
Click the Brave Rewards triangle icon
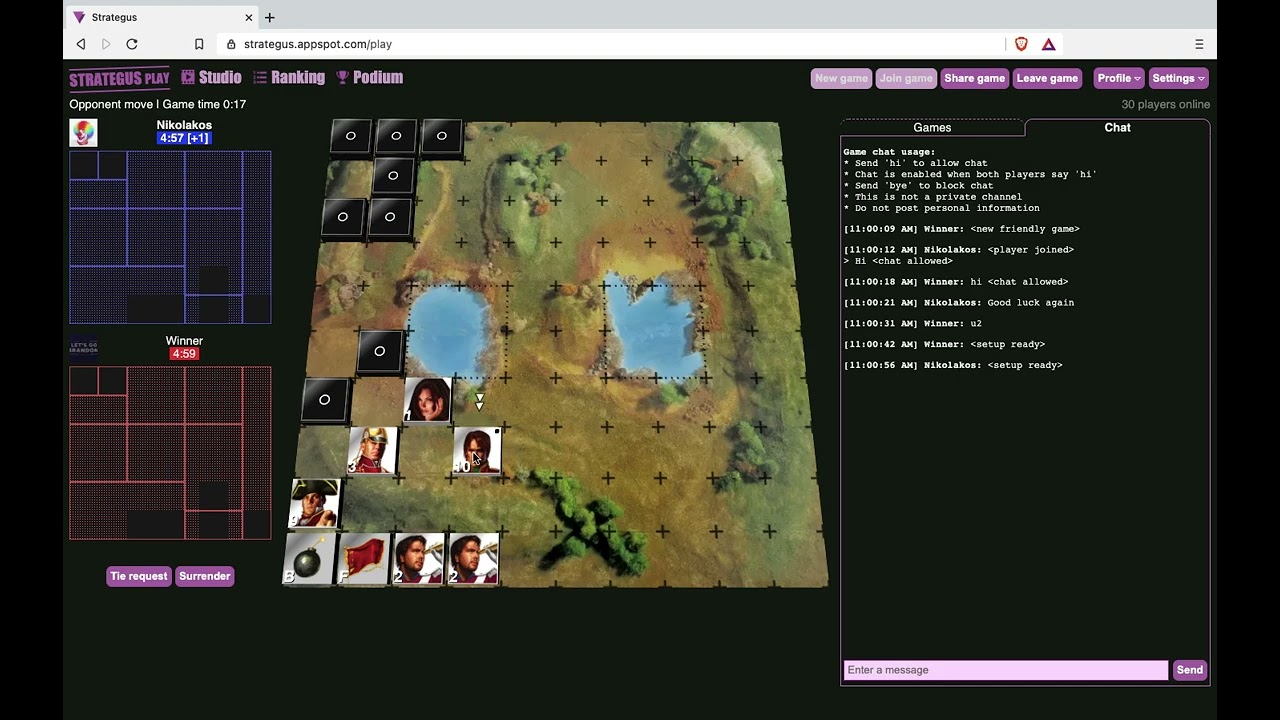[1048, 44]
